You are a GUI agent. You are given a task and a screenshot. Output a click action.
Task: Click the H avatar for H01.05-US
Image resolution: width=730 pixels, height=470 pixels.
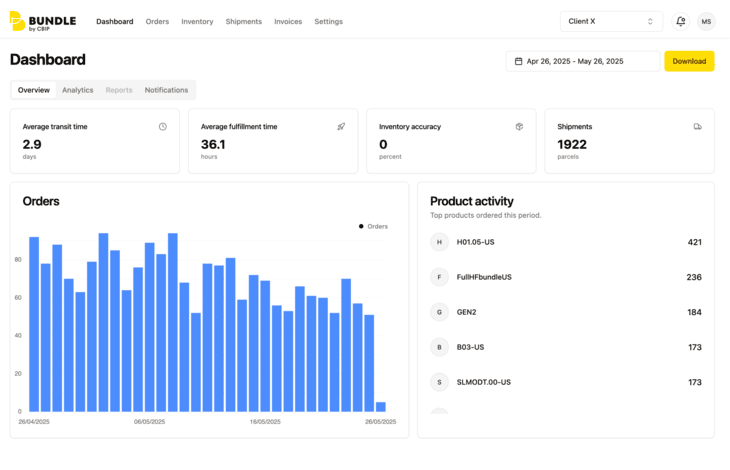(439, 242)
